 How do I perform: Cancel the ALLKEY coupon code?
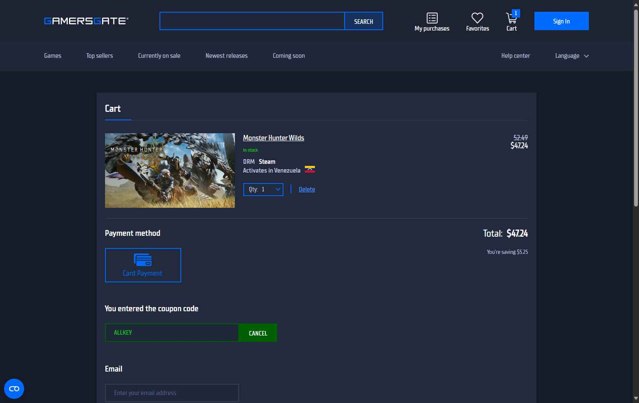pos(258,333)
